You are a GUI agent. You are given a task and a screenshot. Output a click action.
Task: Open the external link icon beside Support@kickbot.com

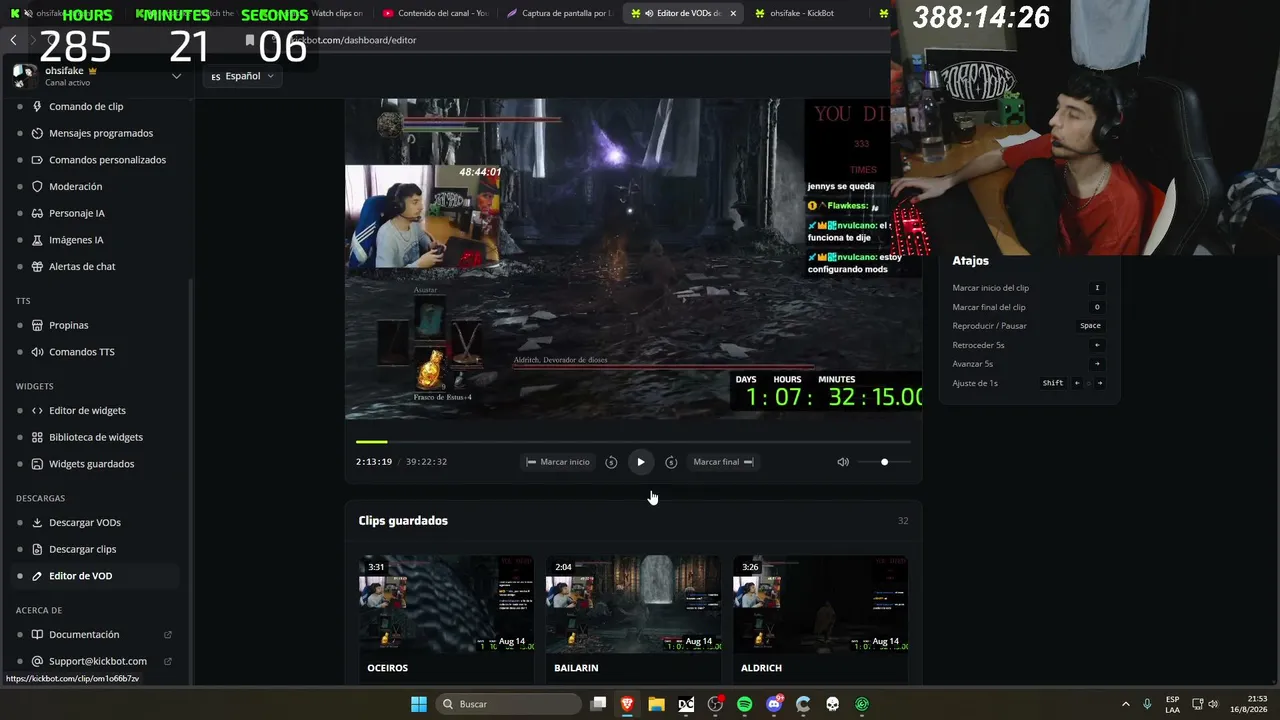point(168,661)
